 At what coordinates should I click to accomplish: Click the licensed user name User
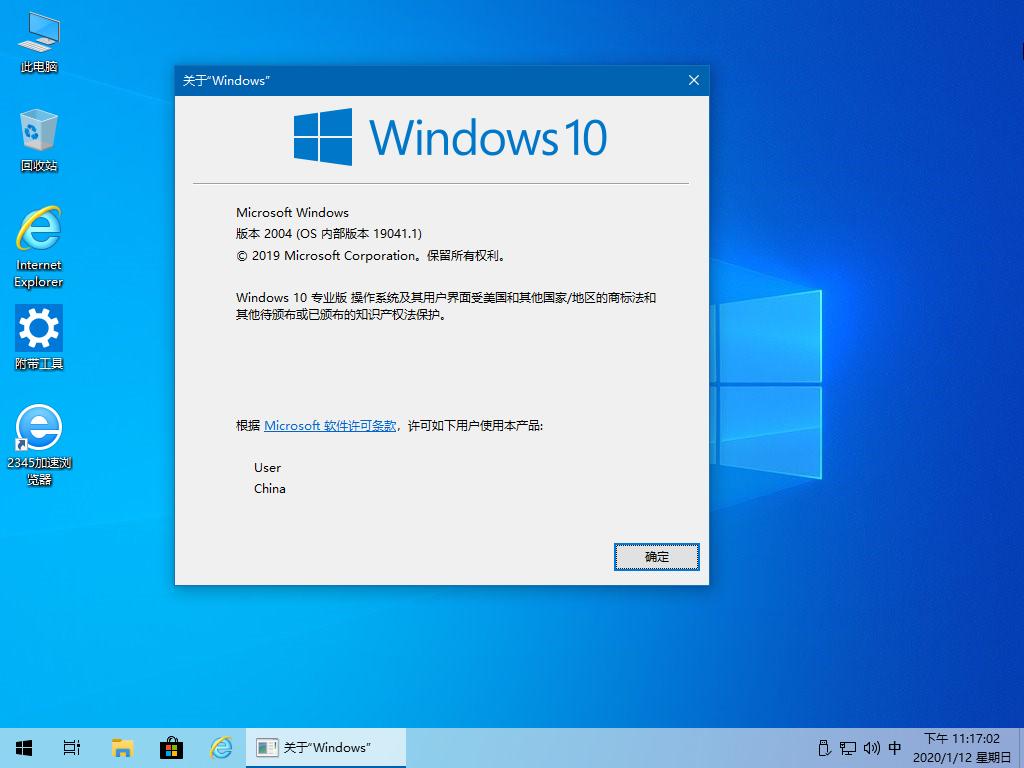coord(267,468)
